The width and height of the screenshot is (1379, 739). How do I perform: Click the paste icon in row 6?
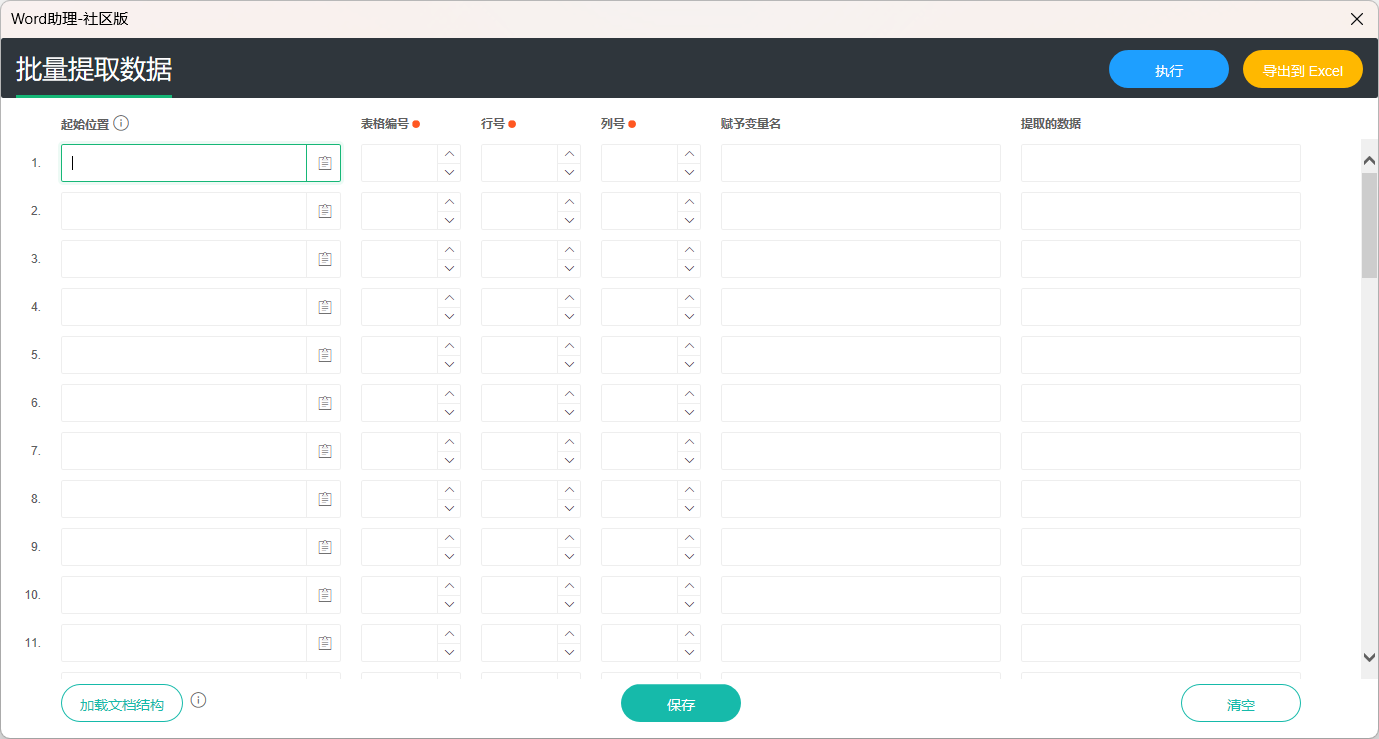[325, 403]
